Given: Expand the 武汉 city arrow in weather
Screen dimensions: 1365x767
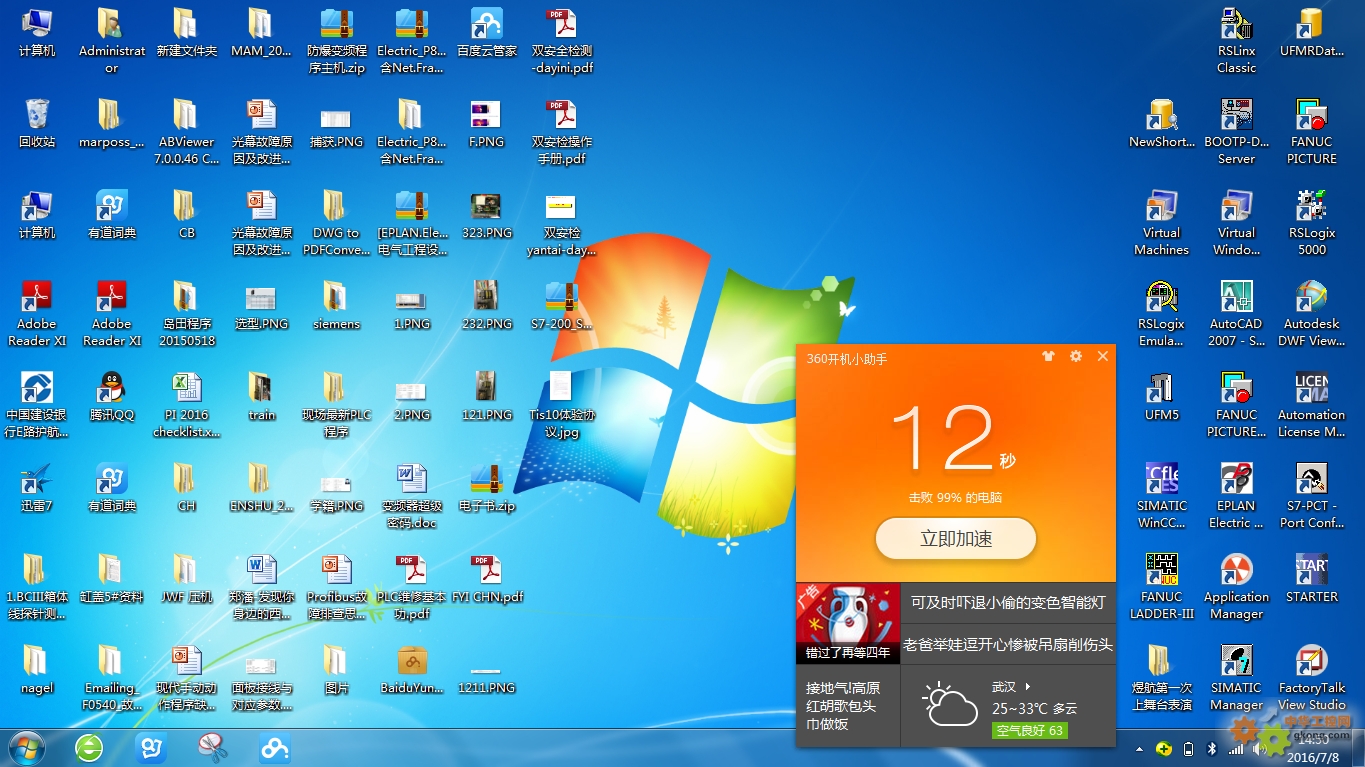Looking at the screenshot, I should coord(1028,687).
